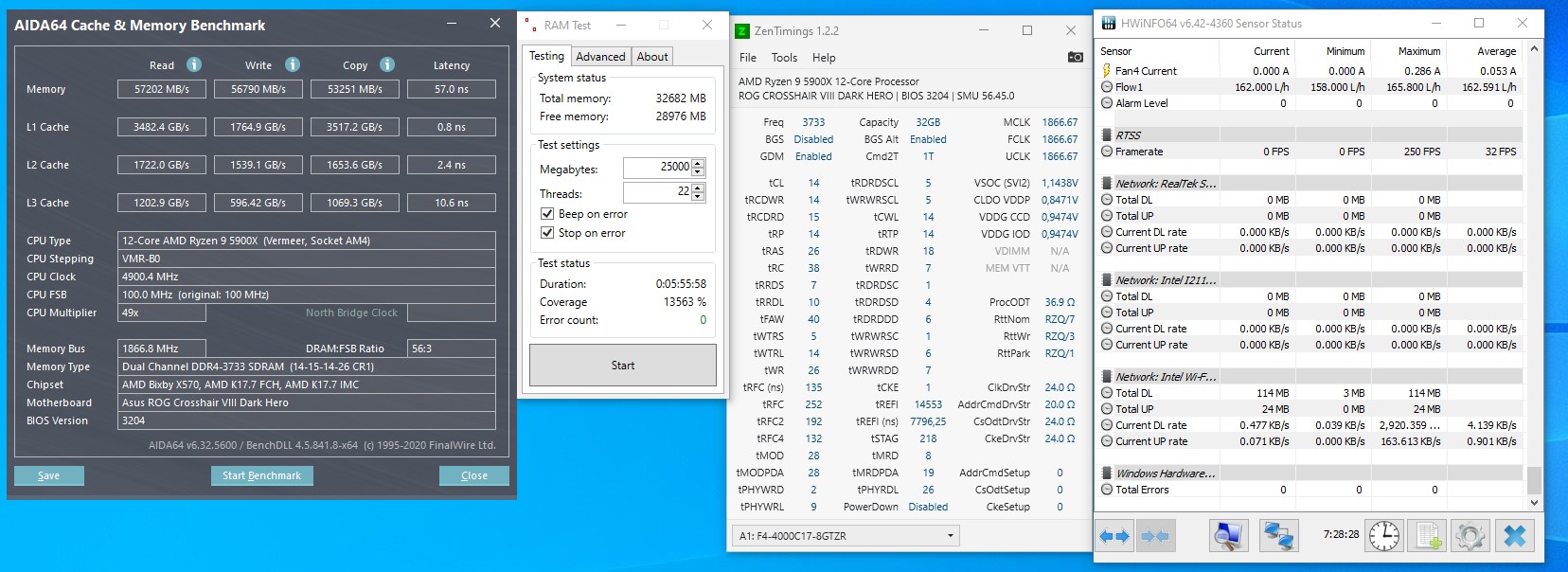The width and height of the screenshot is (1568, 572).
Task: Open the About tab in RAM Test
Action: coord(652,57)
